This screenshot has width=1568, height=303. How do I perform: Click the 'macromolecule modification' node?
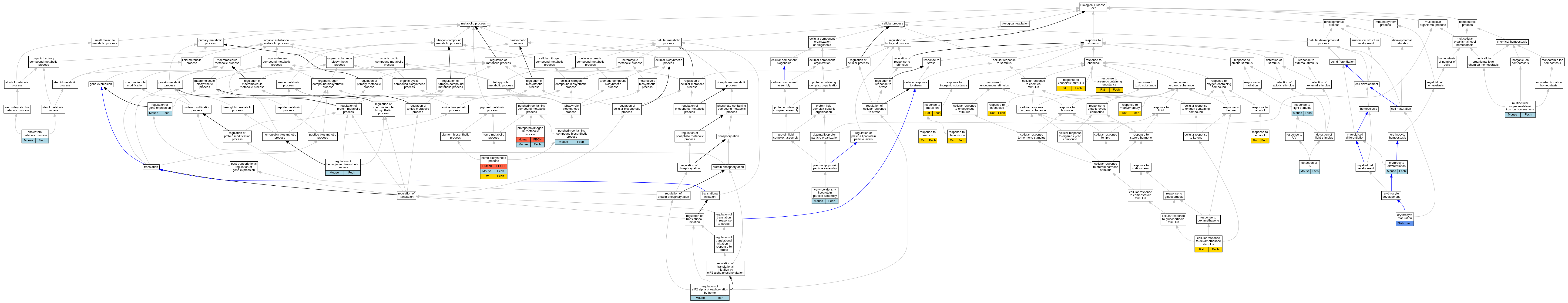coord(135,84)
